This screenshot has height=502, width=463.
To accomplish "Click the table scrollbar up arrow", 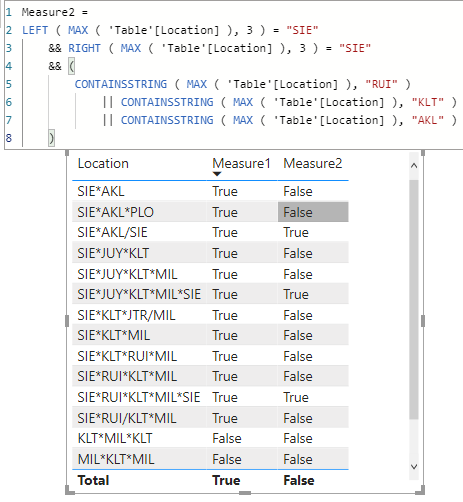I will coord(414,165).
